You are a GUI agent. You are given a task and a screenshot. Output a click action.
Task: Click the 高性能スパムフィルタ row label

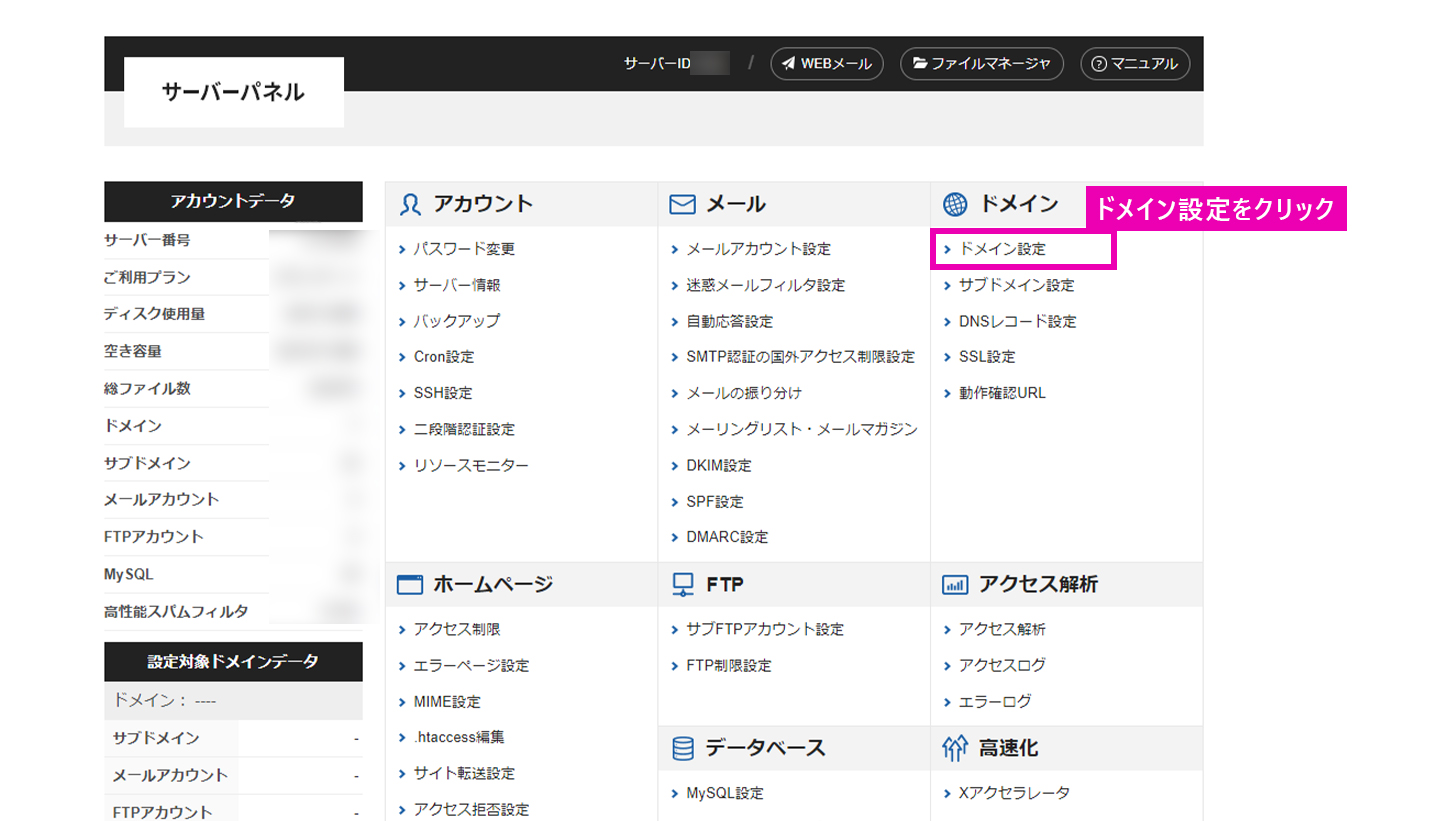coord(176,611)
